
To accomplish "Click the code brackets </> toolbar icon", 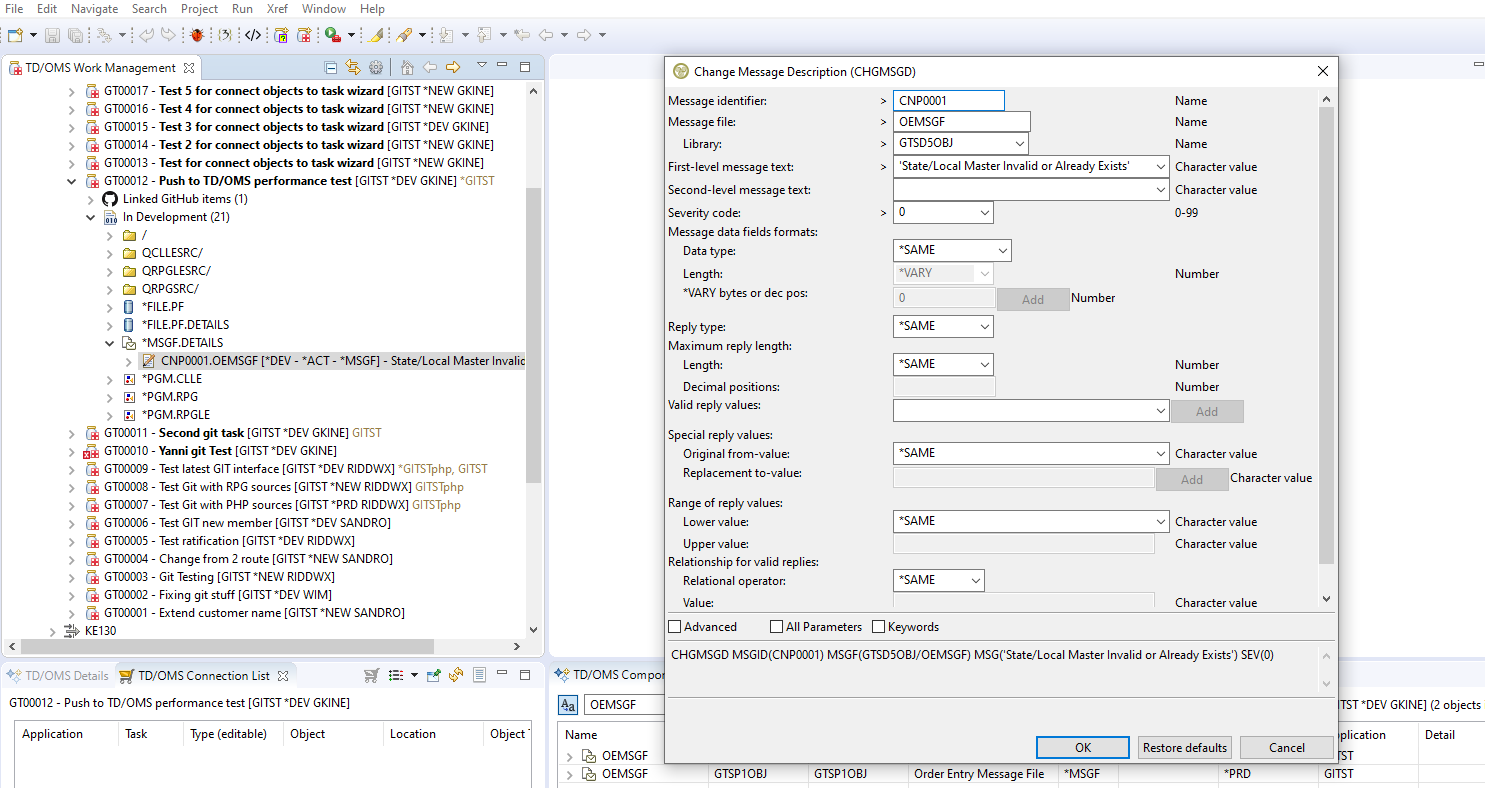I will (x=253, y=35).
